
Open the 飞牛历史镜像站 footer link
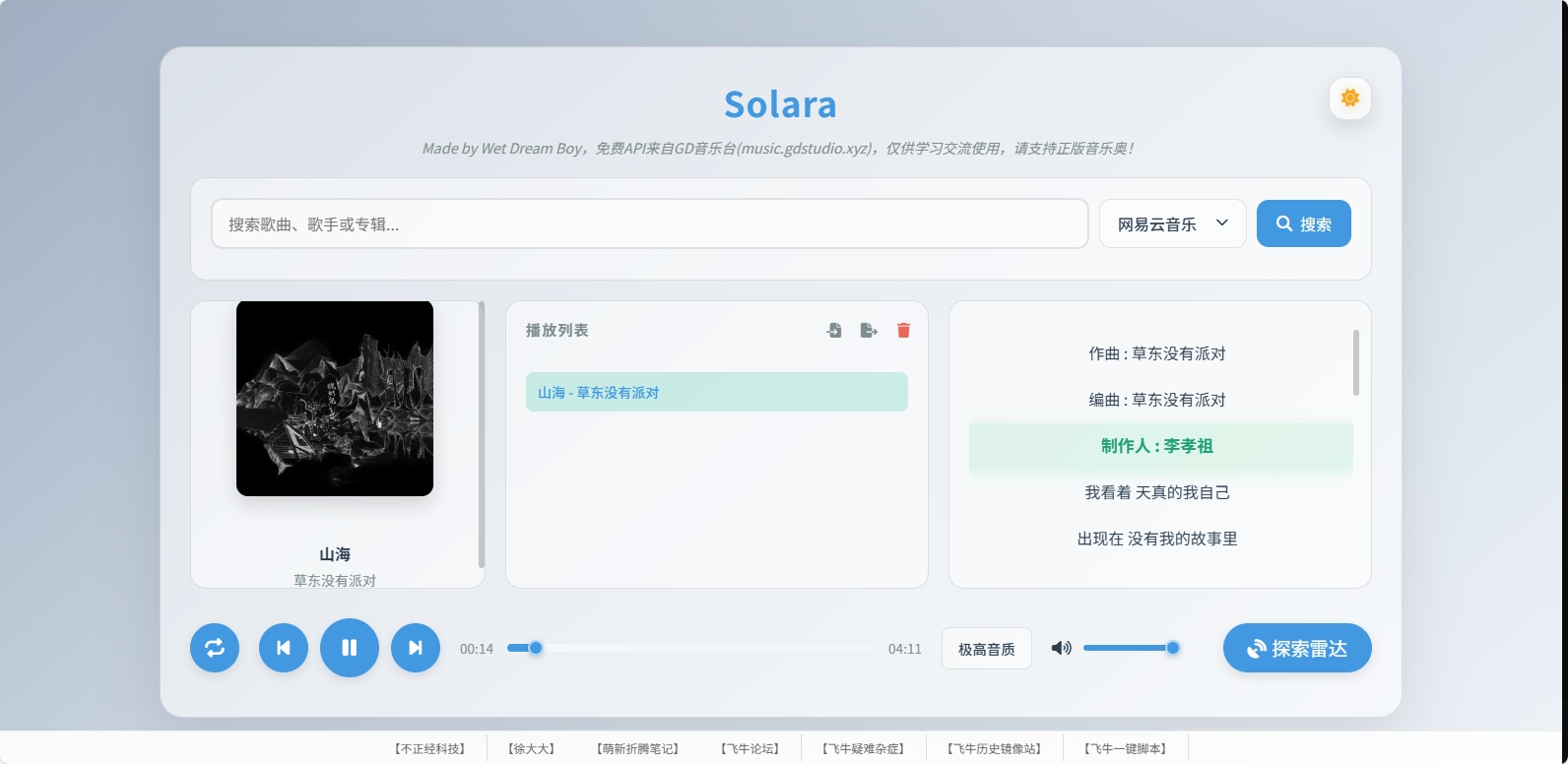(x=994, y=749)
